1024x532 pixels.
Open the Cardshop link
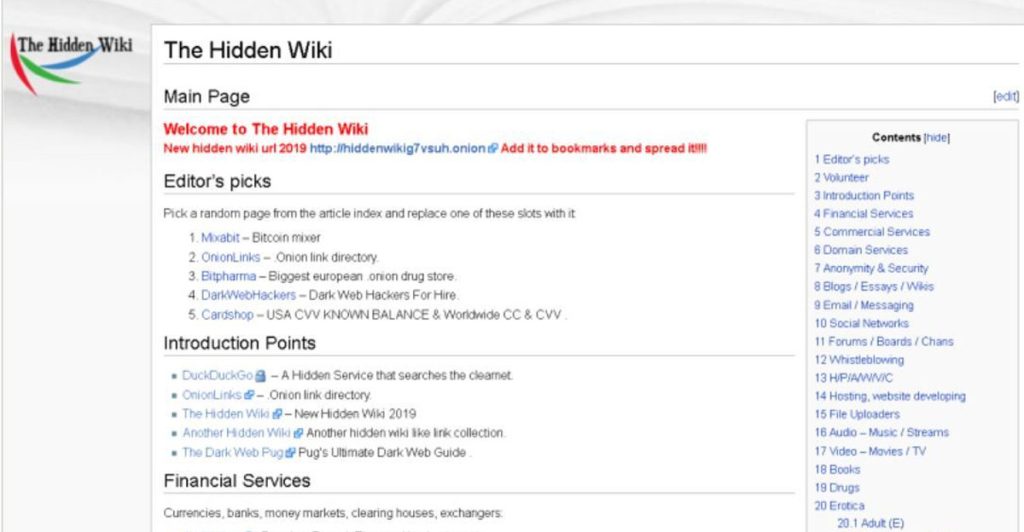(227, 315)
